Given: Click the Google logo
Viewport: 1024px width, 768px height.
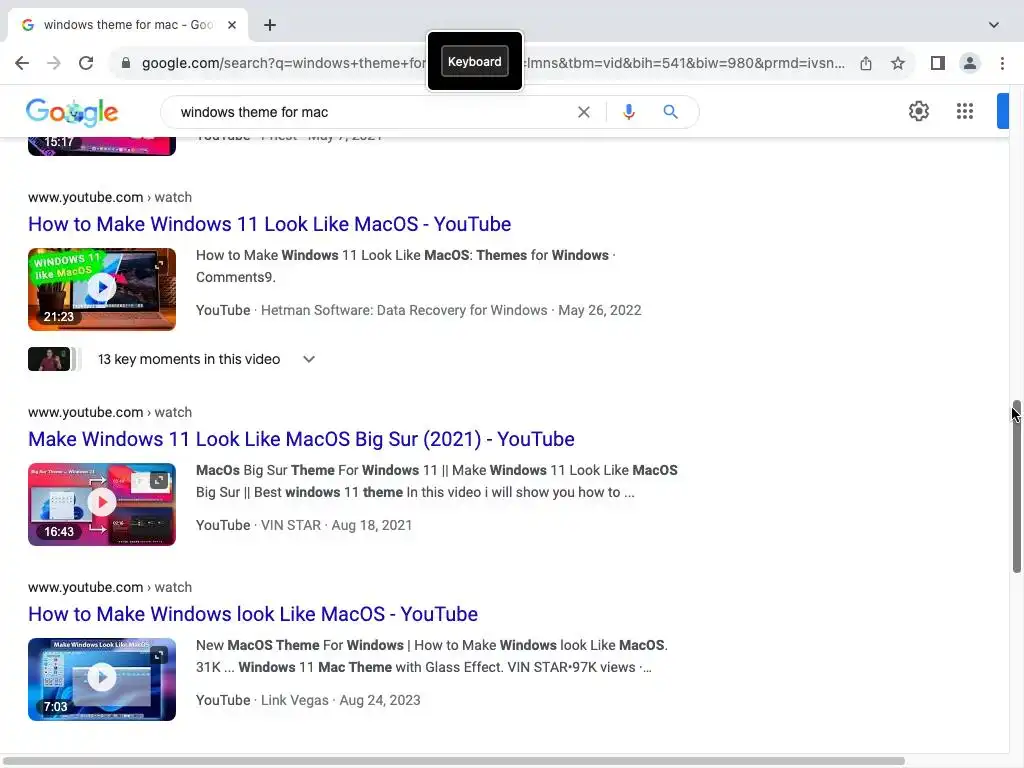Looking at the screenshot, I should 72,112.
